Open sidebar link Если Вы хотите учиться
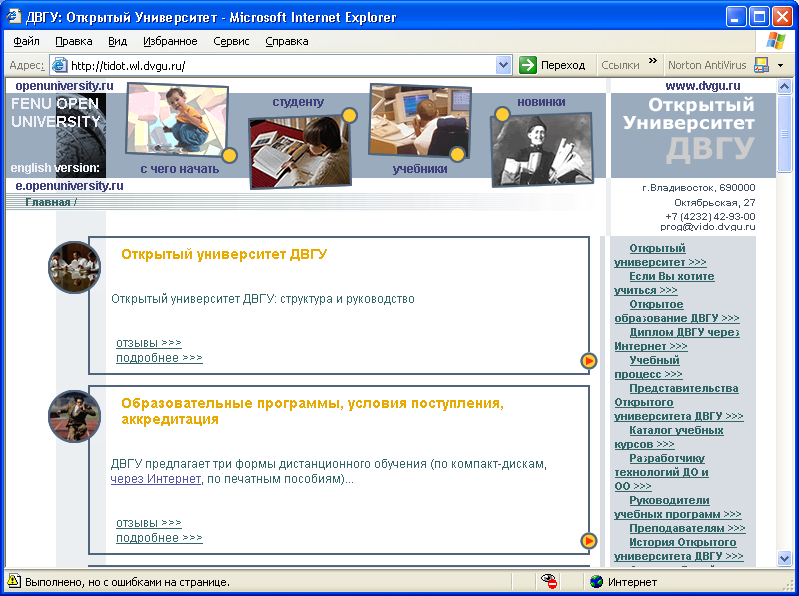799x596 pixels. (664, 283)
